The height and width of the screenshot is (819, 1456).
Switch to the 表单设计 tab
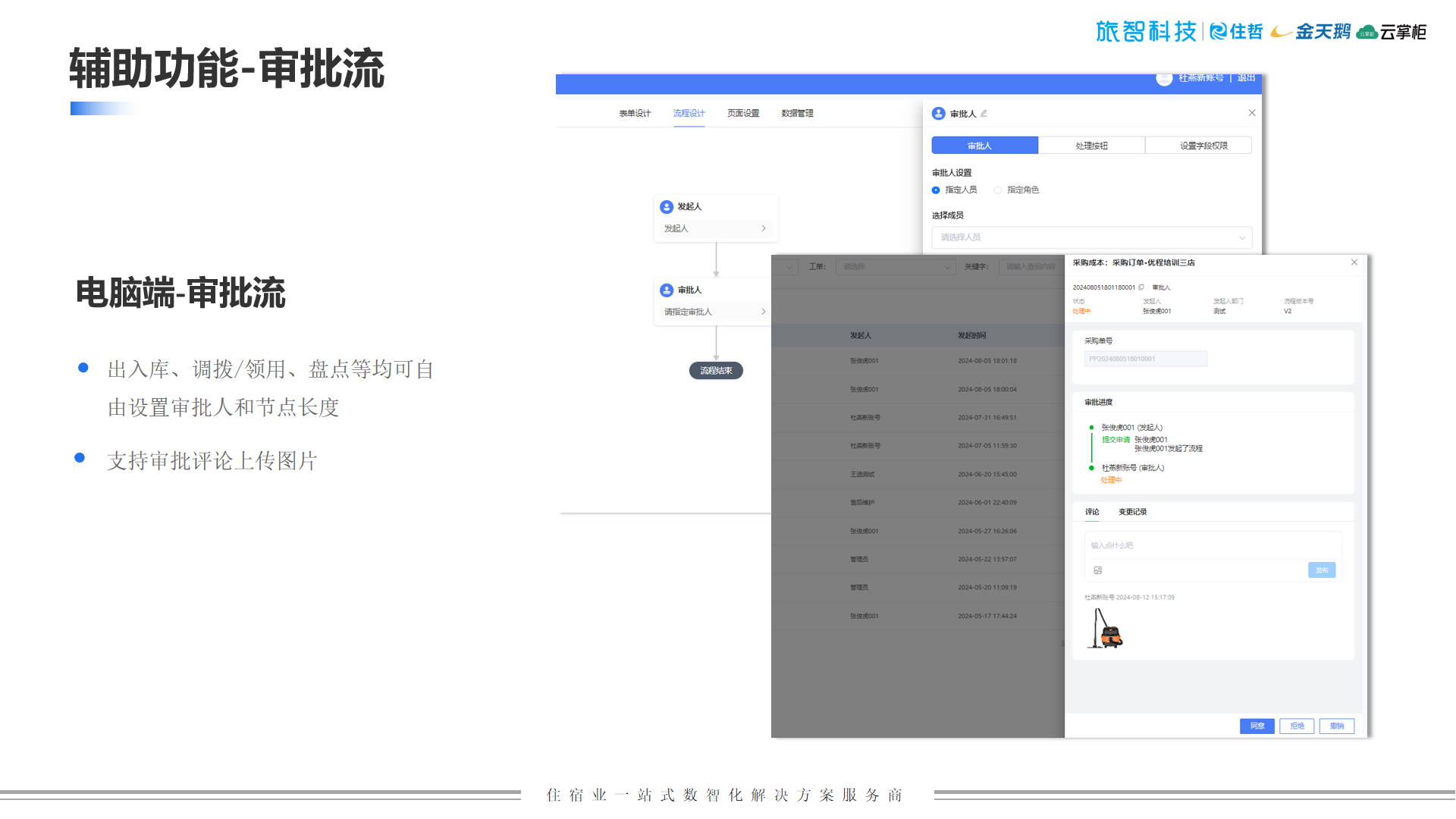(x=634, y=114)
